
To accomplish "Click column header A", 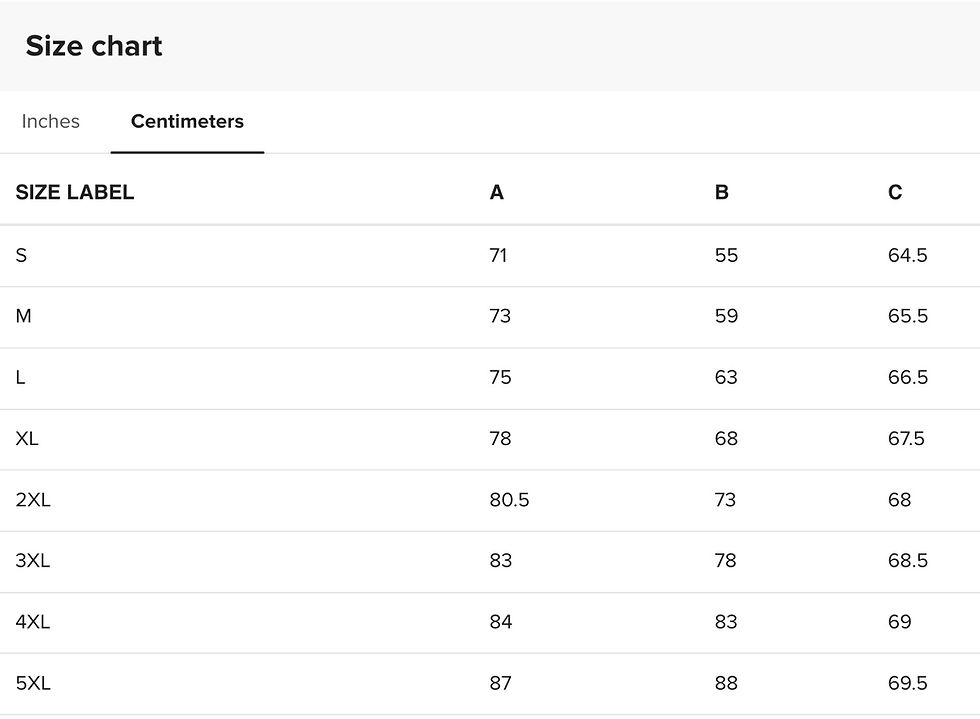I will (x=496, y=192).
